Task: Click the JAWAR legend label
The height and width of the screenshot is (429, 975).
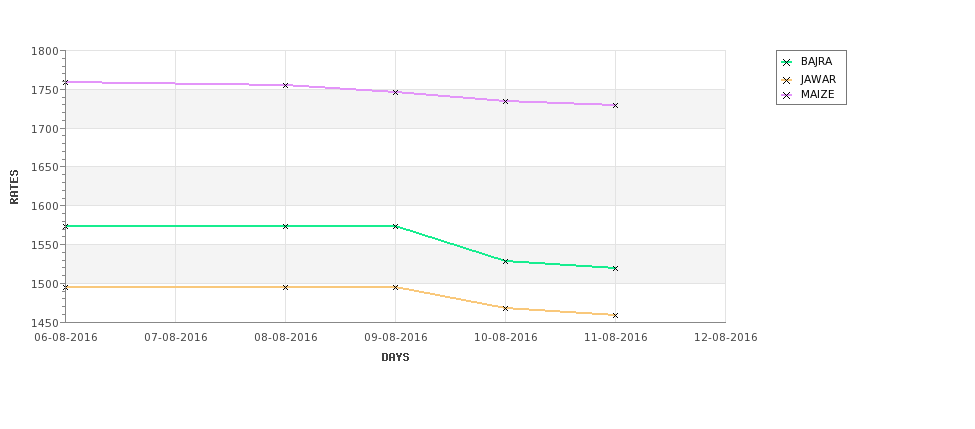Action: (818, 80)
